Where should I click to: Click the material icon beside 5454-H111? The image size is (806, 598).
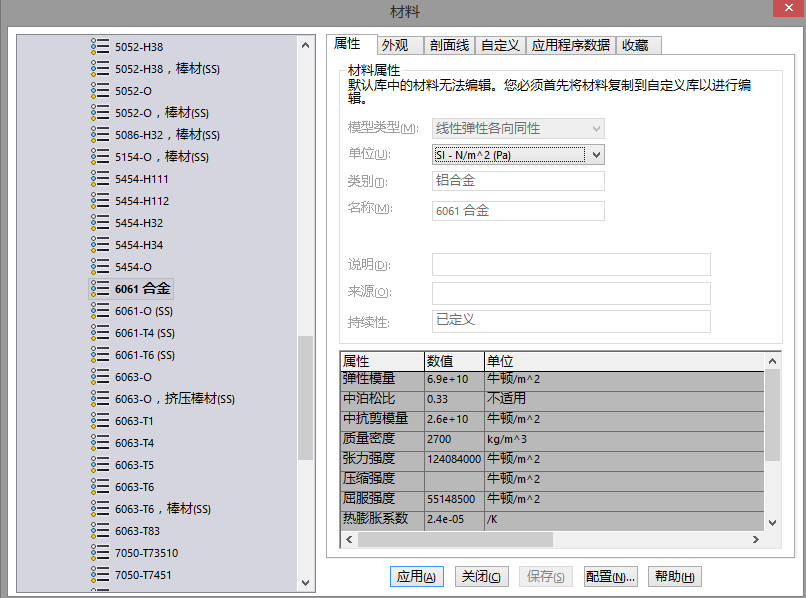pyautogui.click(x=100, y=178)
